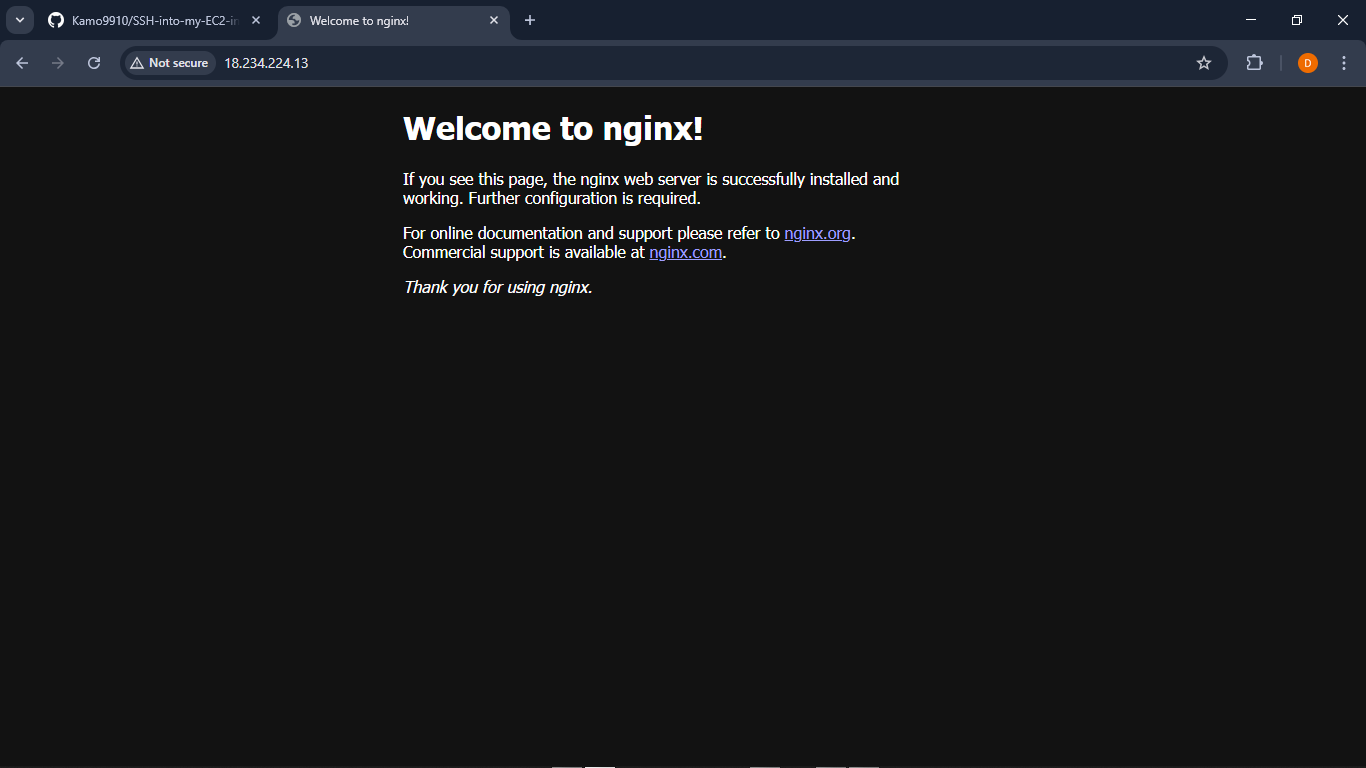This screenshot has width=1366, height=768.
Task: Click the back navigation arrow
Action: click(21, 62)
